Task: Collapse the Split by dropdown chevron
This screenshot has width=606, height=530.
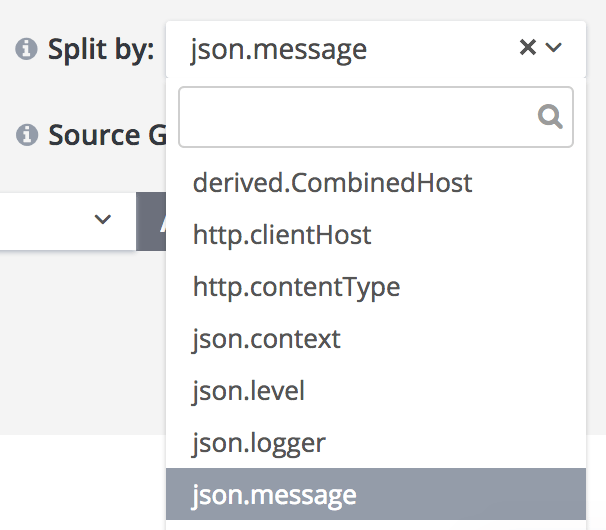Action: tap(554, 47)
